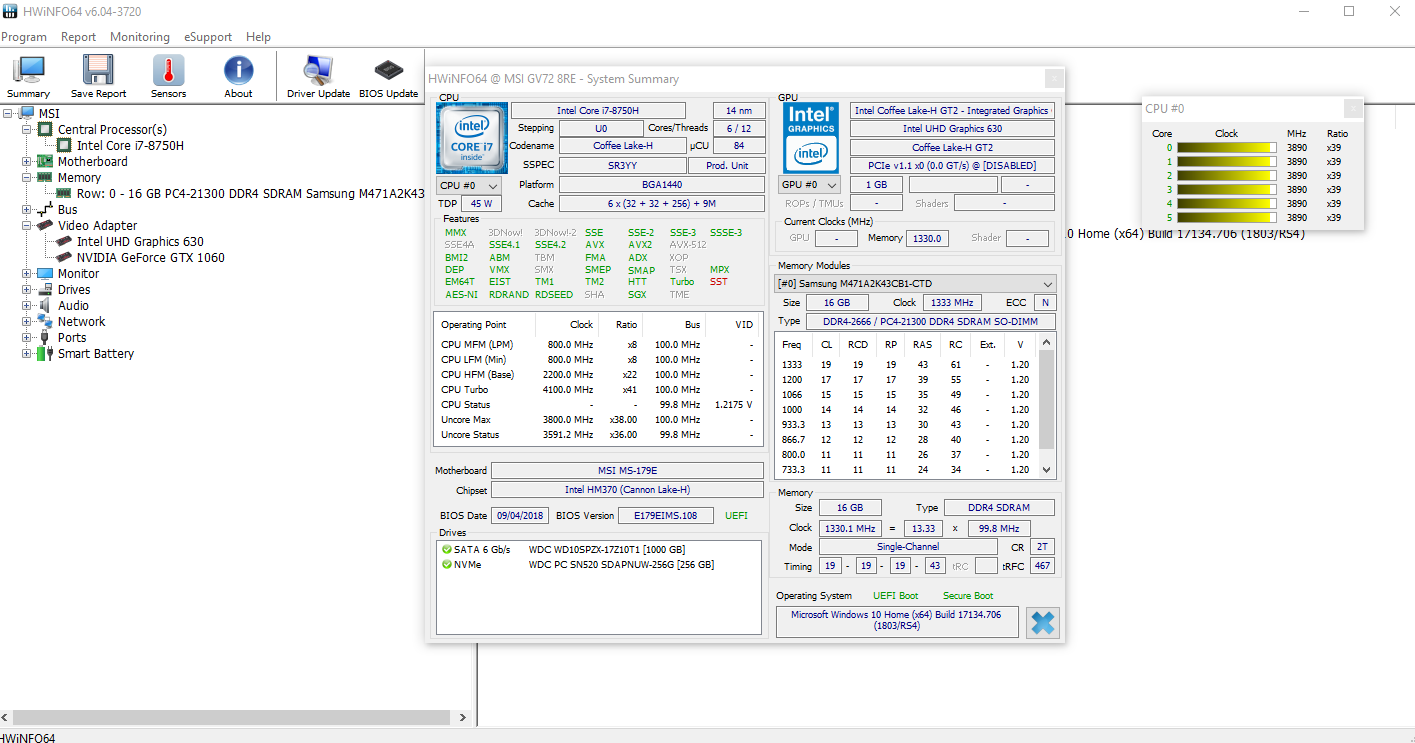Click the Smart Battery icon

(44, 353)
